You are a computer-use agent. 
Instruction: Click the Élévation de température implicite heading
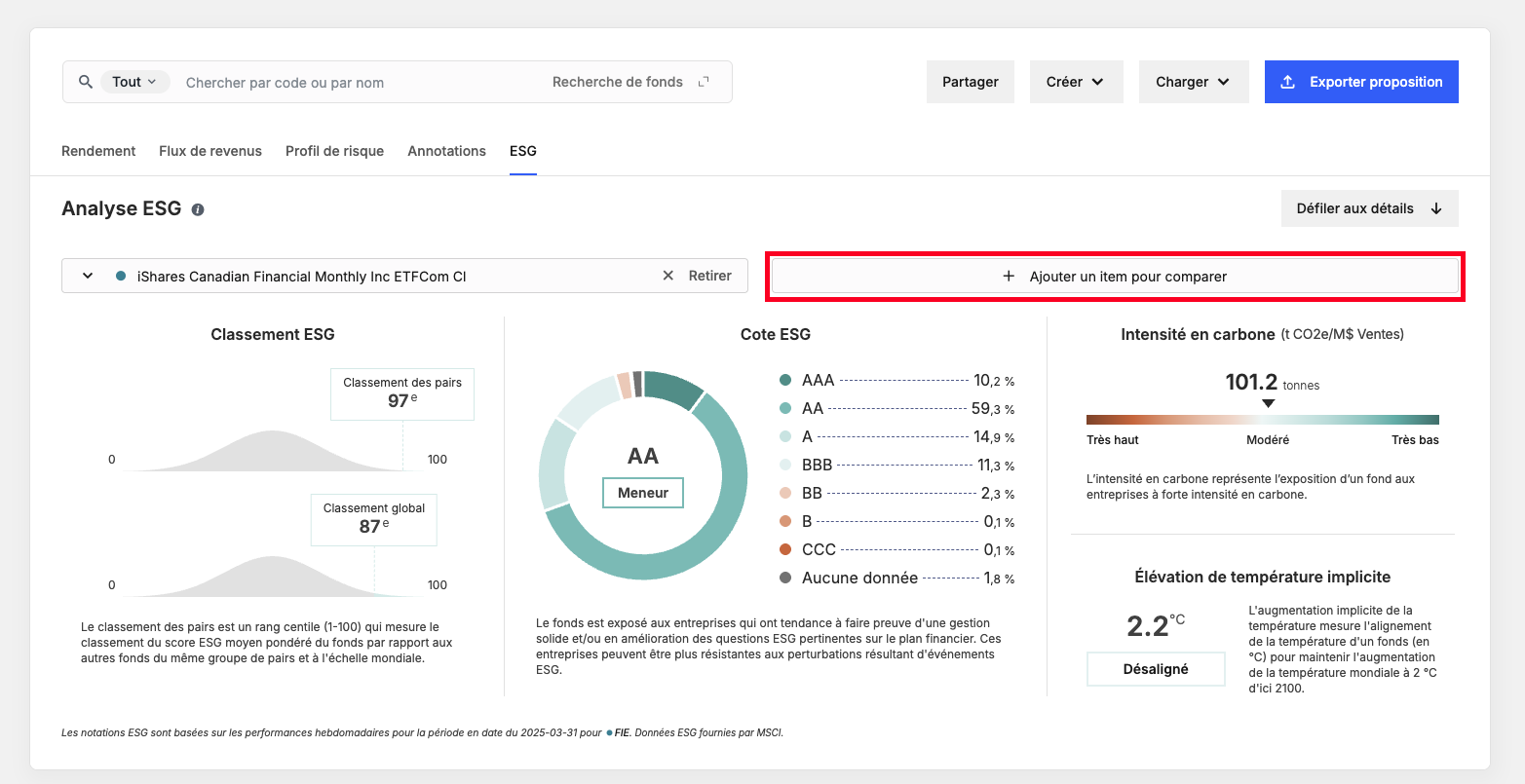[1263, 577]
